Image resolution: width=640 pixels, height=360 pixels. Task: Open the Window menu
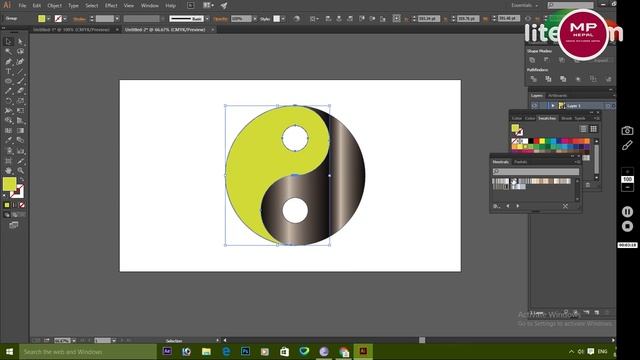click(x=149, y=6)
